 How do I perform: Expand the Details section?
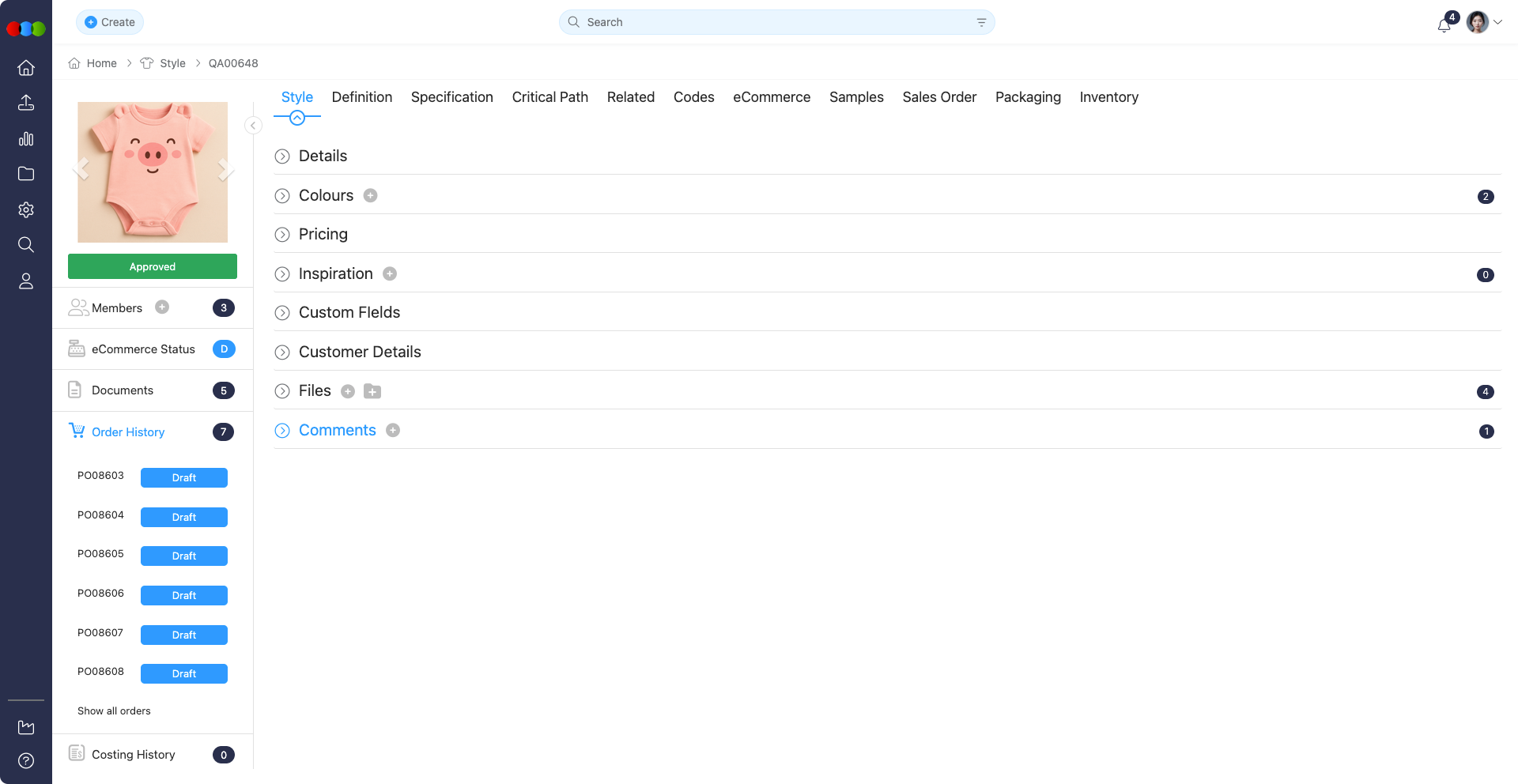(282, 156)
